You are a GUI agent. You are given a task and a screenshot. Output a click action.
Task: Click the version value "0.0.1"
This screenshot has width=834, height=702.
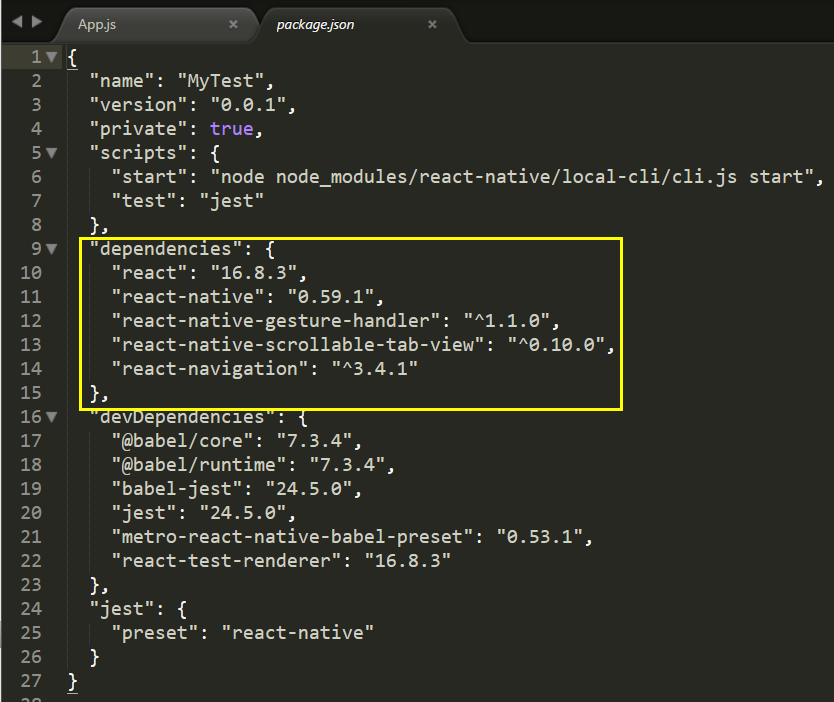248,105
